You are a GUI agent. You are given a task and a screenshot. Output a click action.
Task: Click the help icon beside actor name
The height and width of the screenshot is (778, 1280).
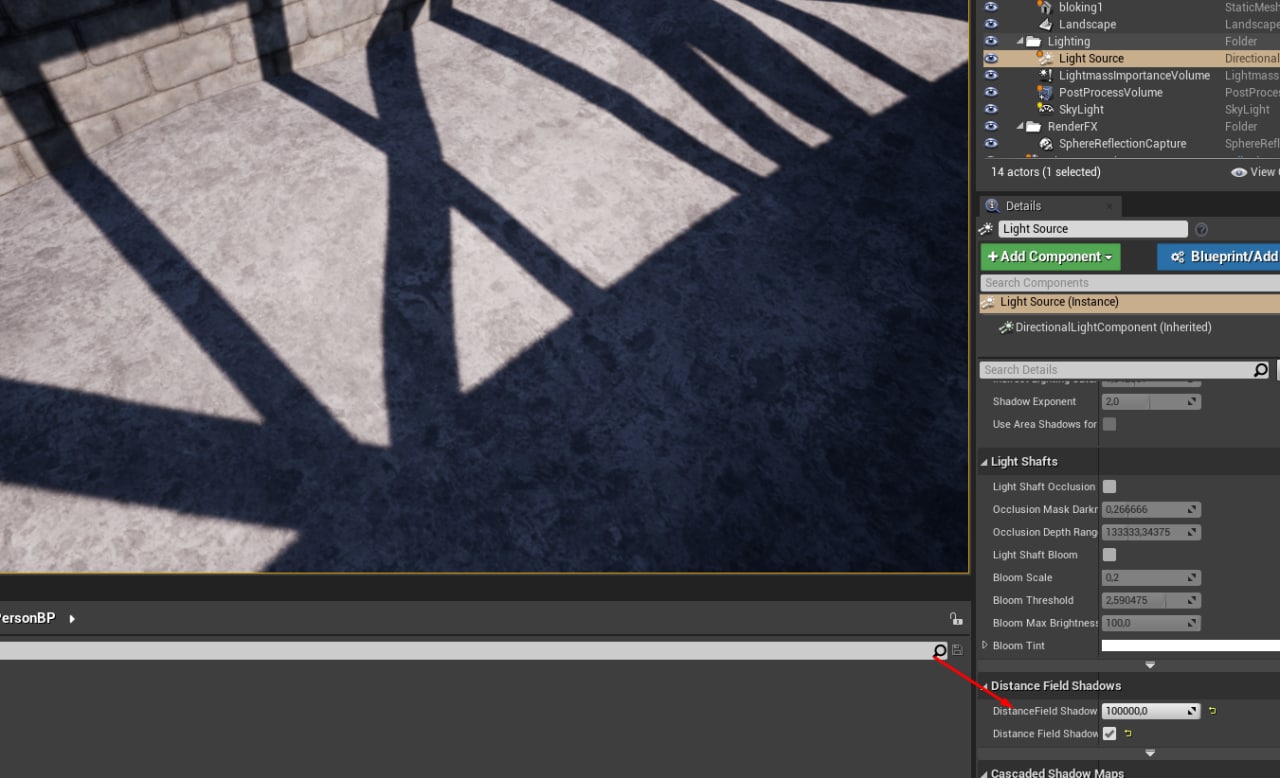(1201, 229)
